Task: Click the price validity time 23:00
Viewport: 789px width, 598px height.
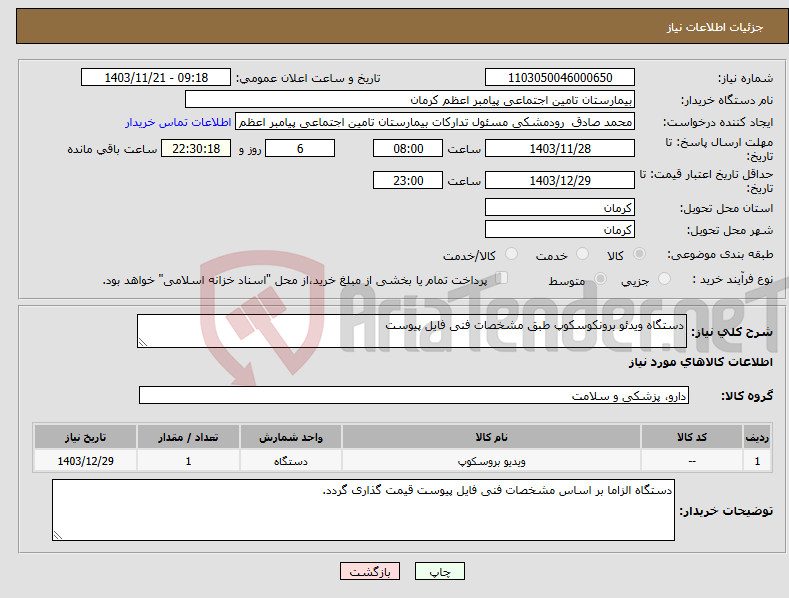Action: click(408, 180)
